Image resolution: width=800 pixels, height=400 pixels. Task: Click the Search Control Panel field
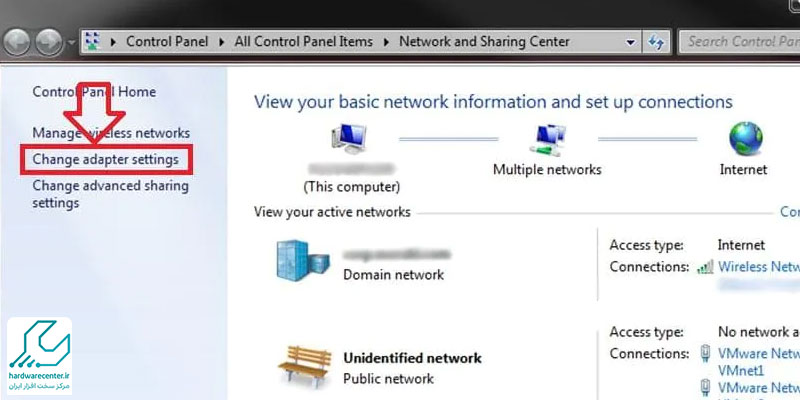pos(740,42)
